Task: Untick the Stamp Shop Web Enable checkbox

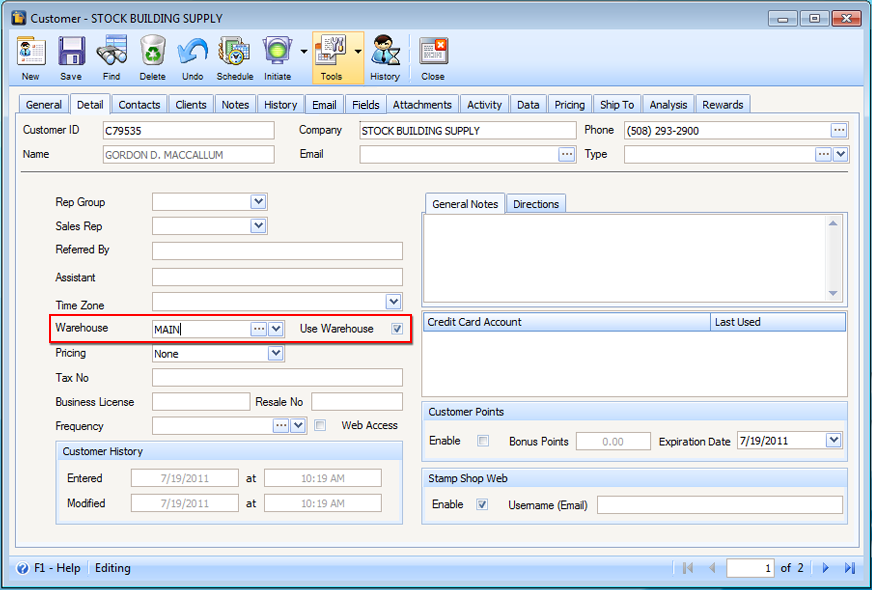Action: pos(482,504)
